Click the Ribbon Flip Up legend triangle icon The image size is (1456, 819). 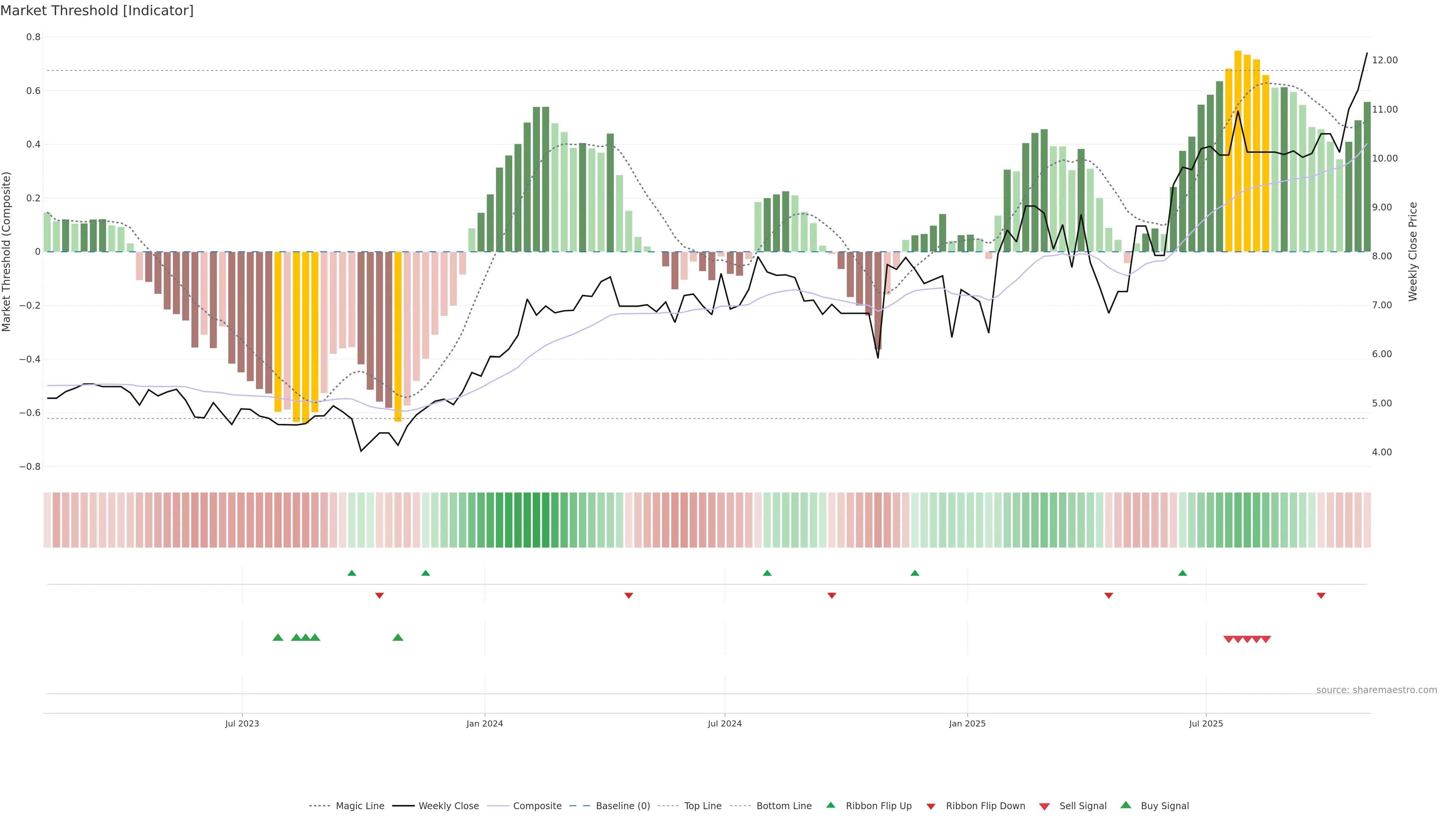tap(830, 805)
